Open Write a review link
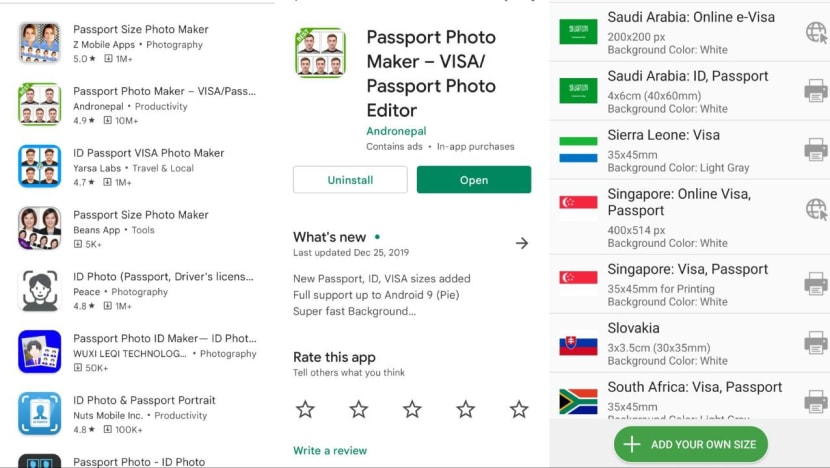 click(330, 451)
